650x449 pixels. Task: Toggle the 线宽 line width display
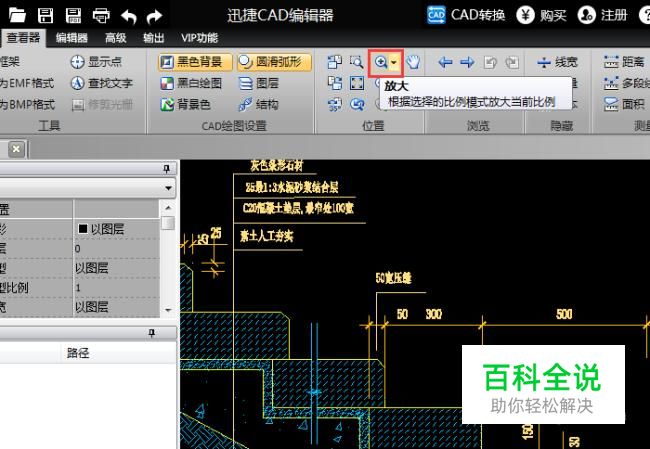557,63
